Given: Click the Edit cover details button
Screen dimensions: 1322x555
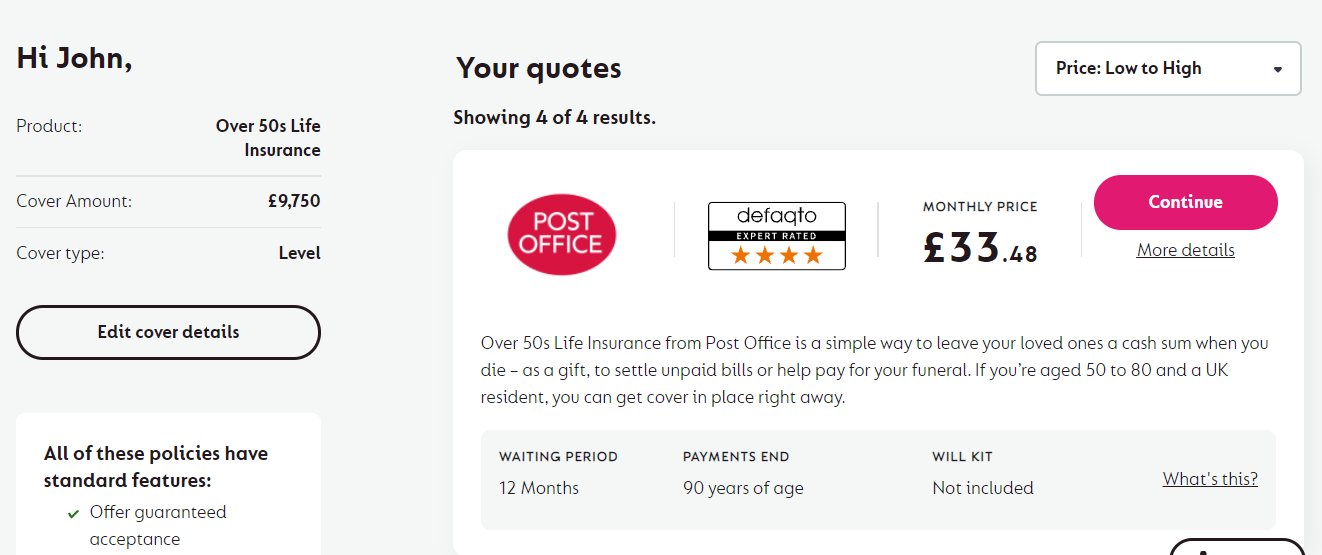Looking at the screenshot, I should pyautogui.click(x=168, y=332).
